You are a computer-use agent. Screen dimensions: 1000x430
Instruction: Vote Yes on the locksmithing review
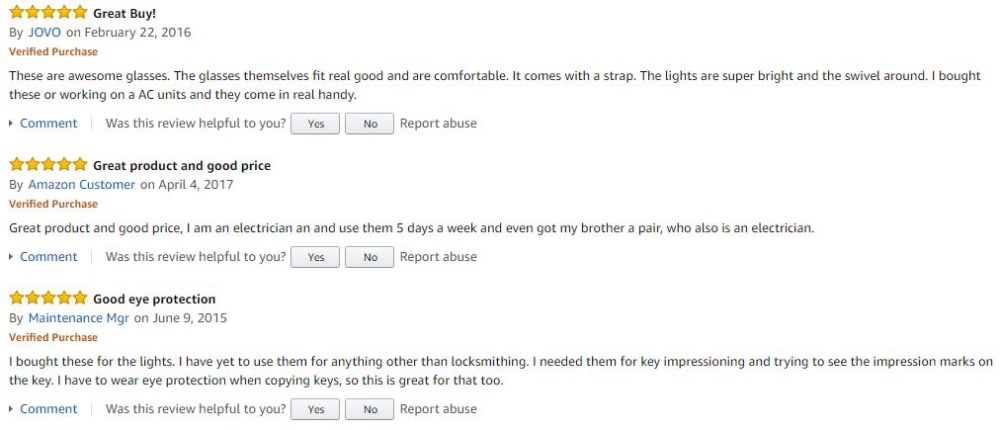[x=315, y=409]
